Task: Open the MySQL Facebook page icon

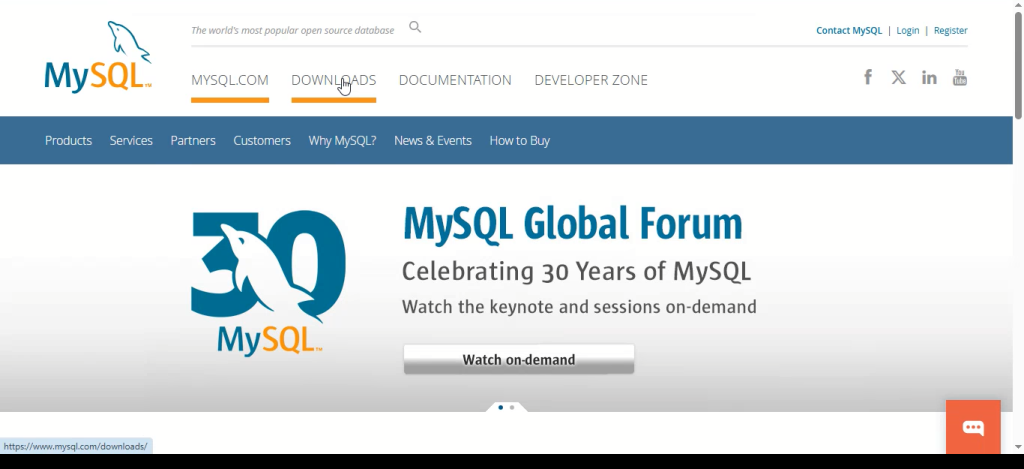Action: point(868,77)
